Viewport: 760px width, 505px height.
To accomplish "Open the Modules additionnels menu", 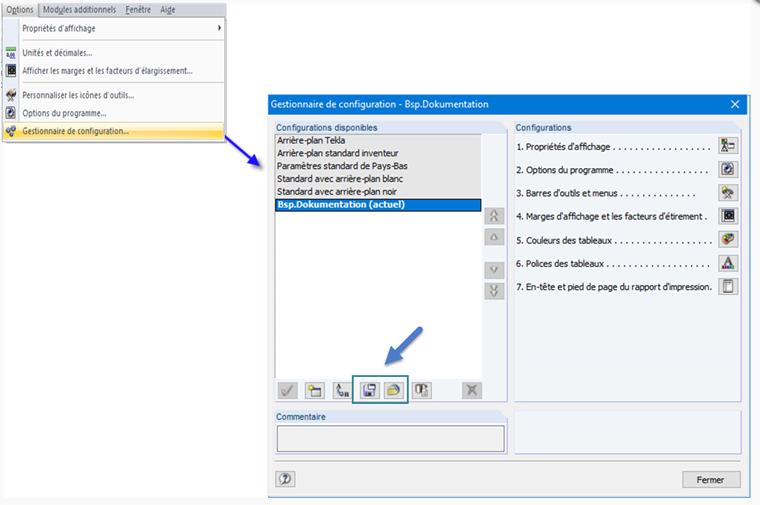I will point(79,10).
